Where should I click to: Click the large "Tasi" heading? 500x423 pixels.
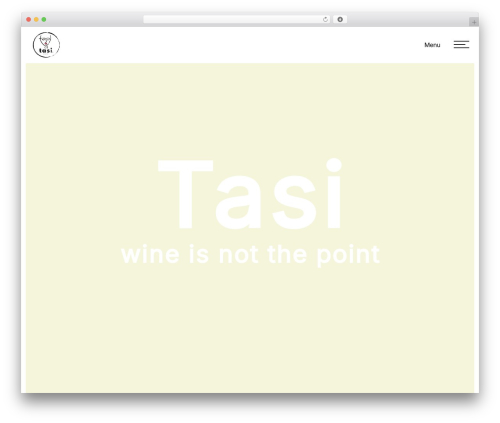point(250,194)
